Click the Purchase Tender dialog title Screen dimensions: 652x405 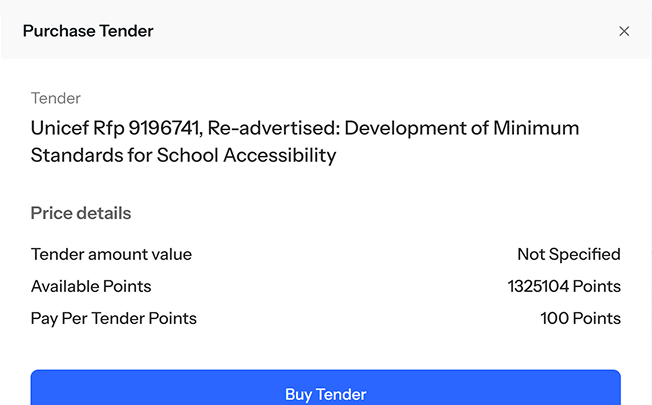[x=88, y=31]
